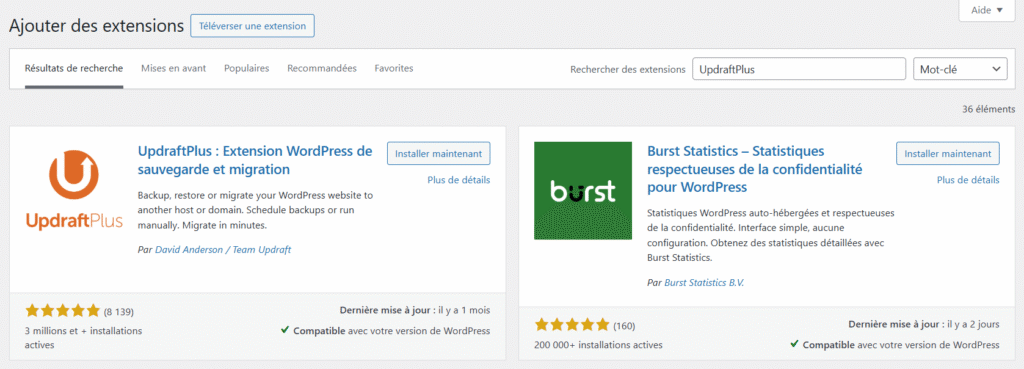Screen dimensions: 1024x369
Task: Click the 36 éléments count text
Action: tap(989, 109)
